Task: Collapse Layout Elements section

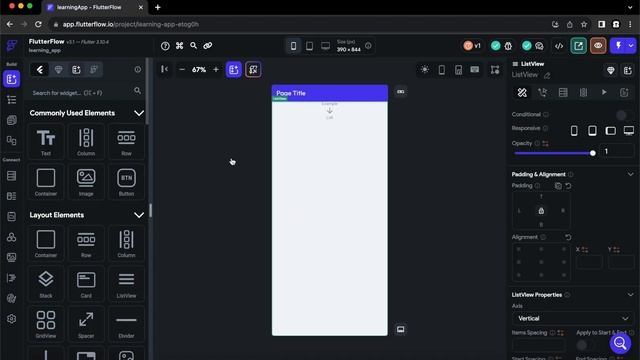Action: 139,215
